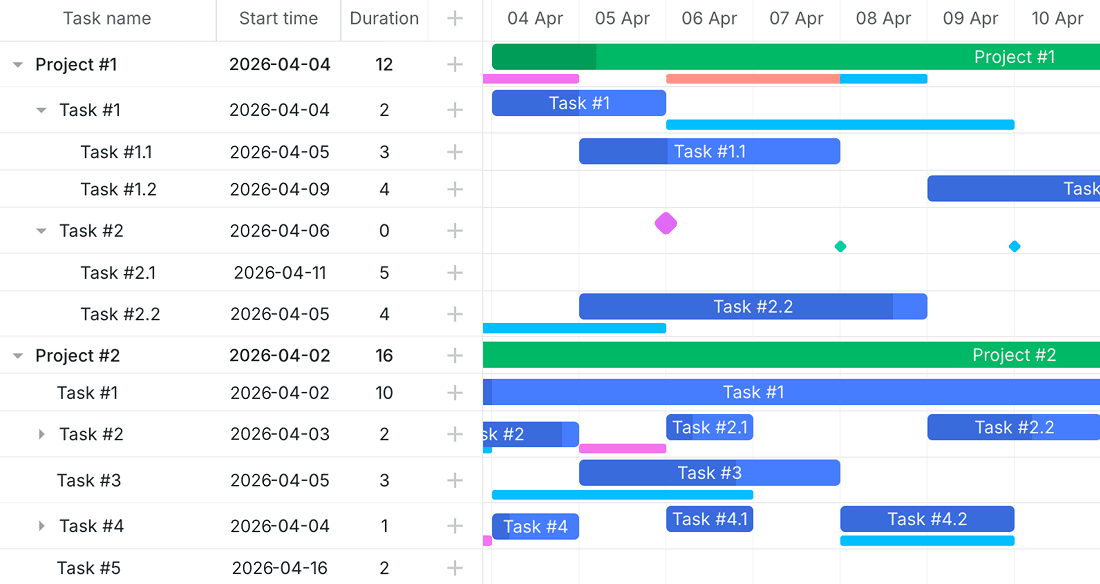Click plus icon in the 2026-04-04 duration 2 row
This screenshot has height=584, width=1100.
[x=455, y=110]
